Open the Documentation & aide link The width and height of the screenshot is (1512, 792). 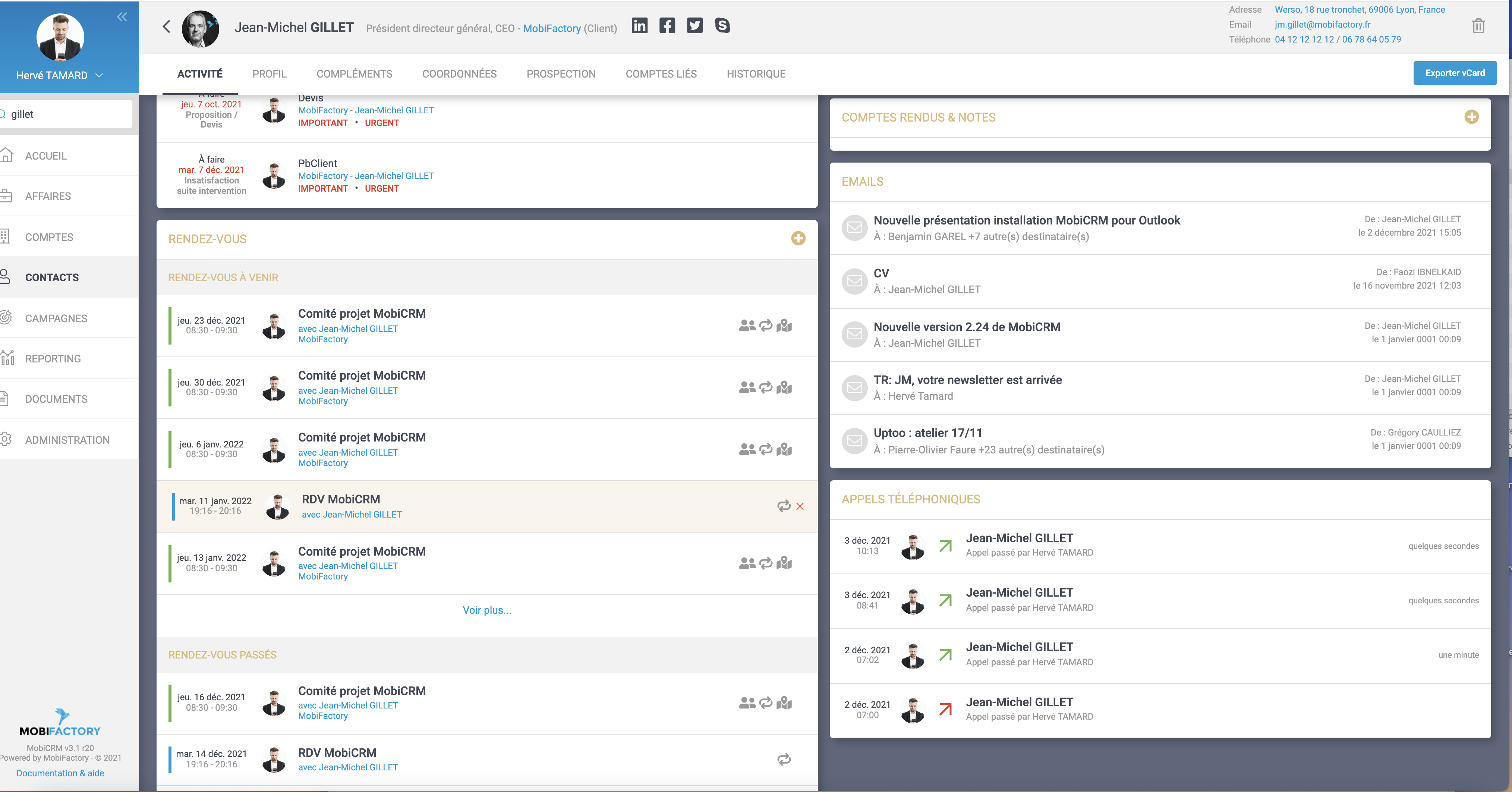(x=60, y=773)
